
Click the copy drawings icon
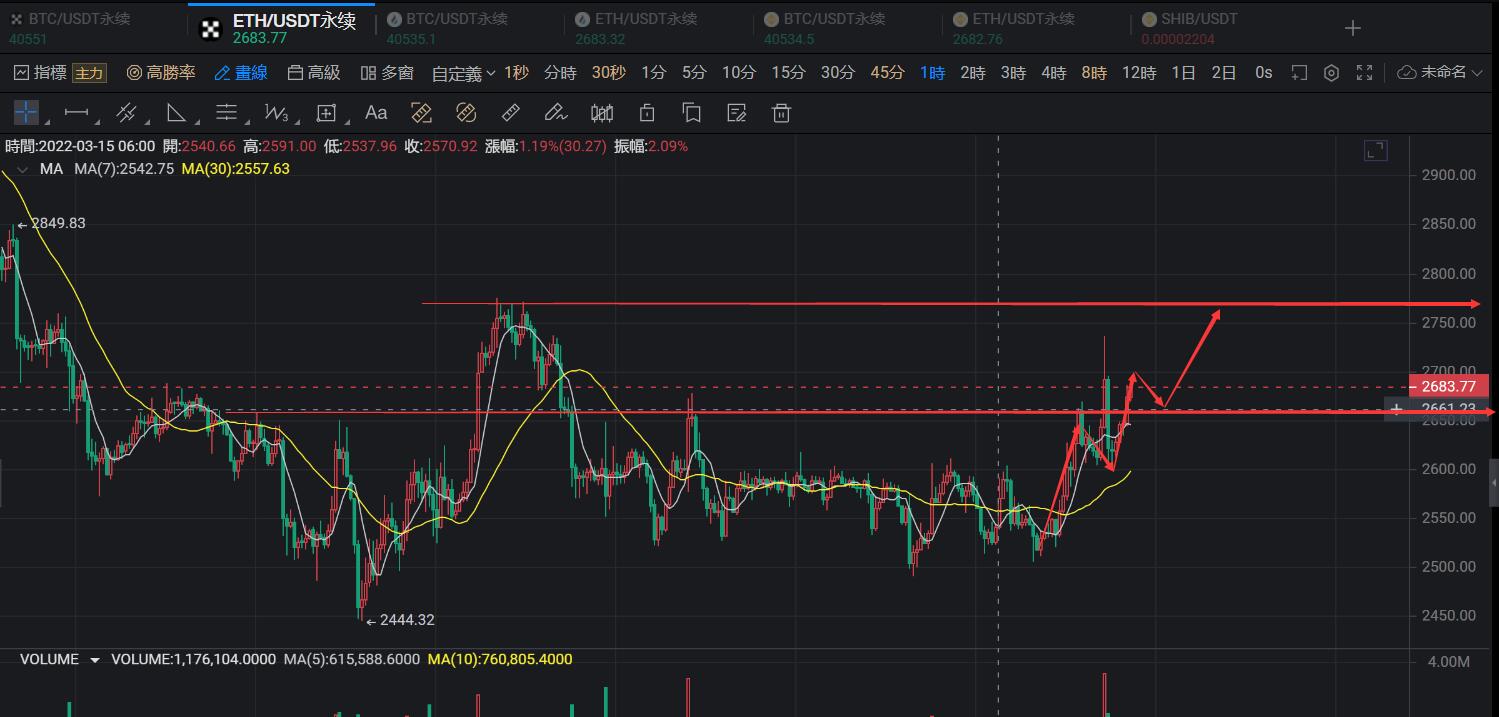(x=691, y=112)
